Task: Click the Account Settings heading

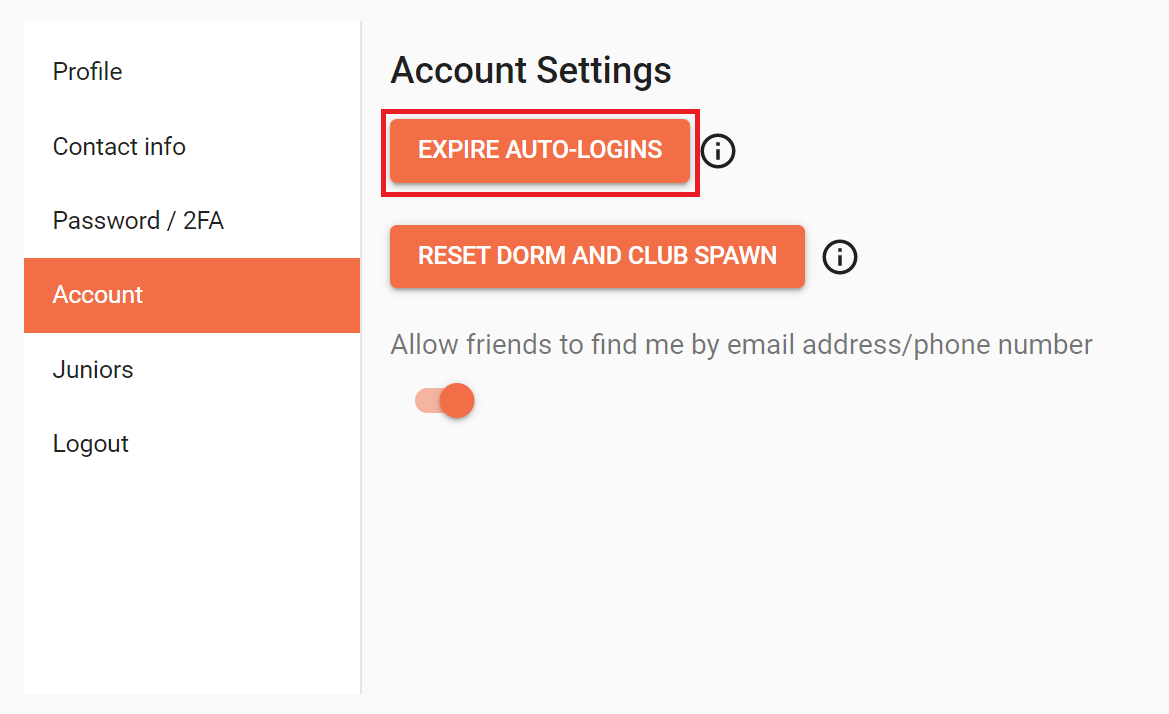Action: pos(530,71)
